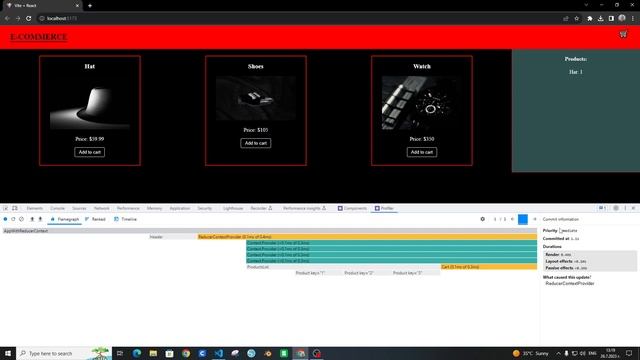Open the Performance insights tab
This screenshot has width=640, height=360.
[304, 208]
